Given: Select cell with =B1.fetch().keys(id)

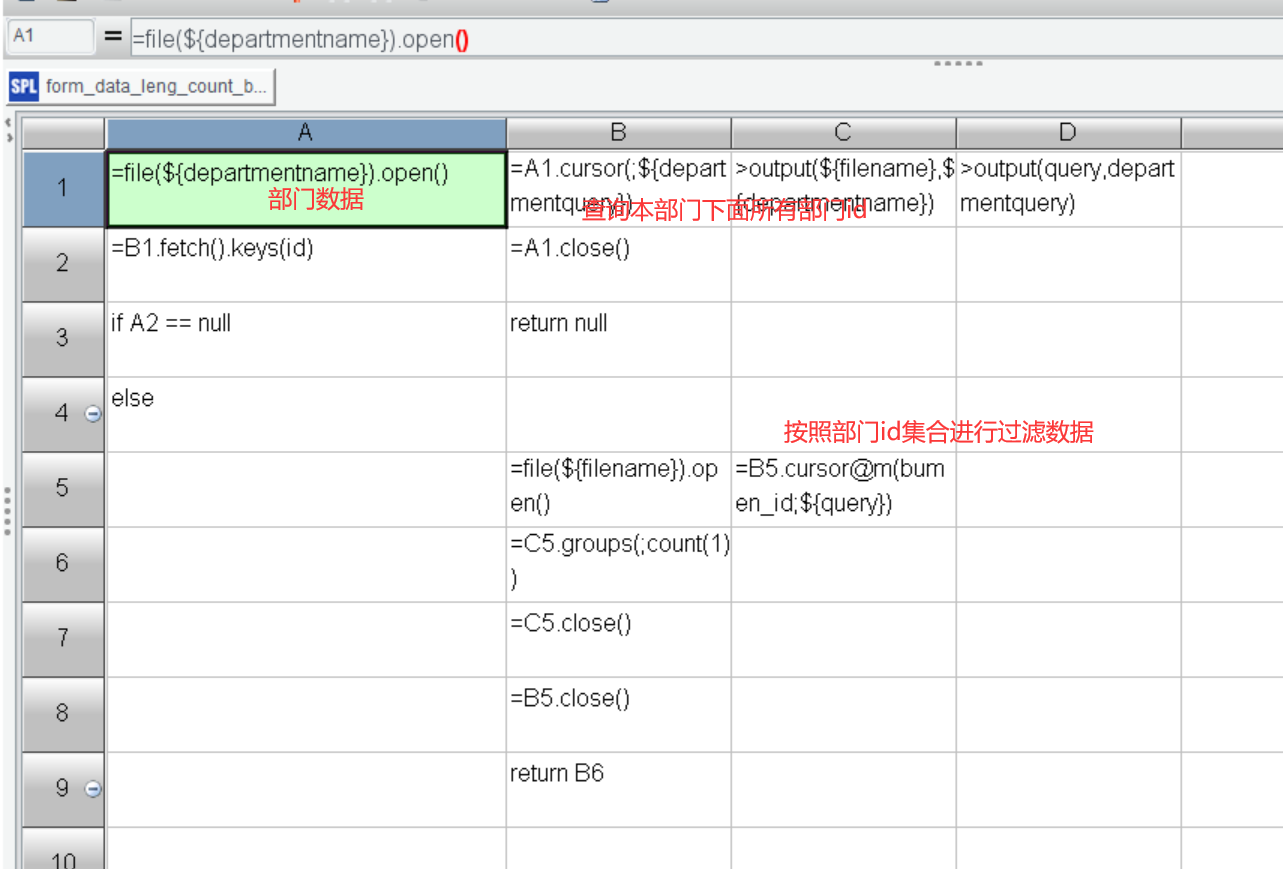Looking at the screenshot, I should pos(305,264).
